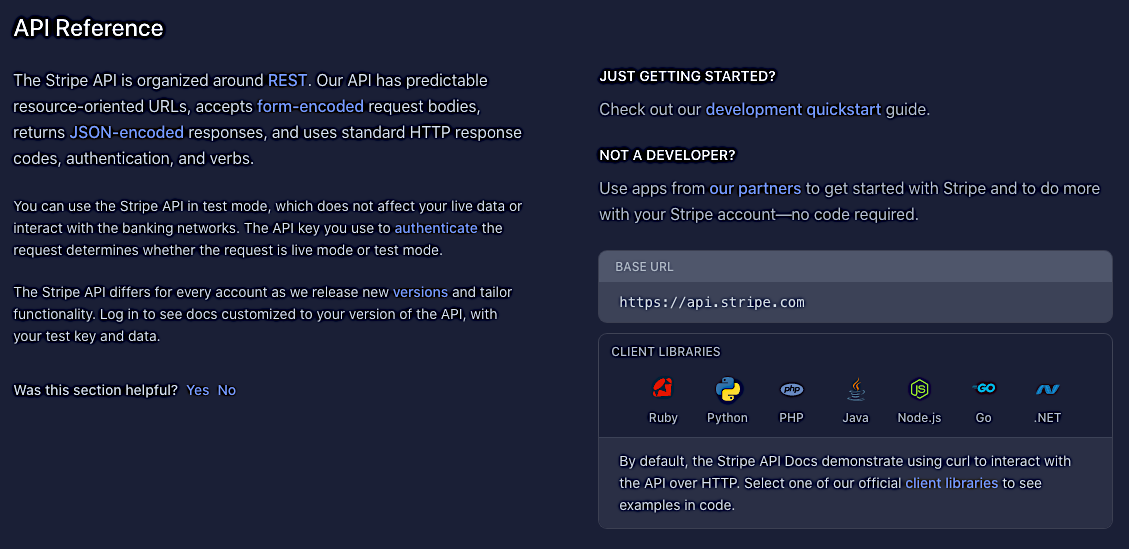Open the JSON-encoded link
The width and height of the screenshot is (1129, 549).
click(127, 133)
